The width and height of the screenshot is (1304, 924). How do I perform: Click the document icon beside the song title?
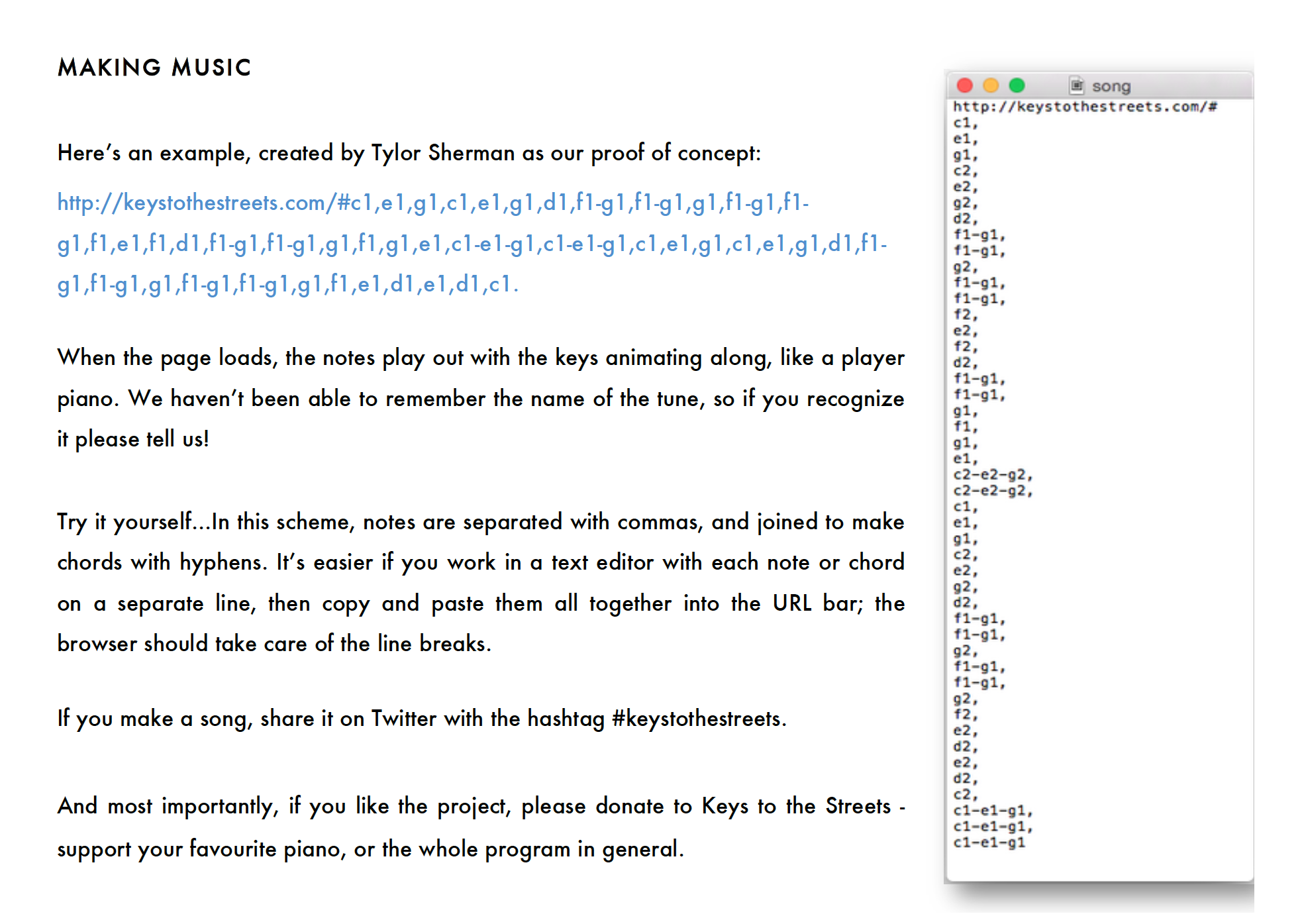point(1076,85)
